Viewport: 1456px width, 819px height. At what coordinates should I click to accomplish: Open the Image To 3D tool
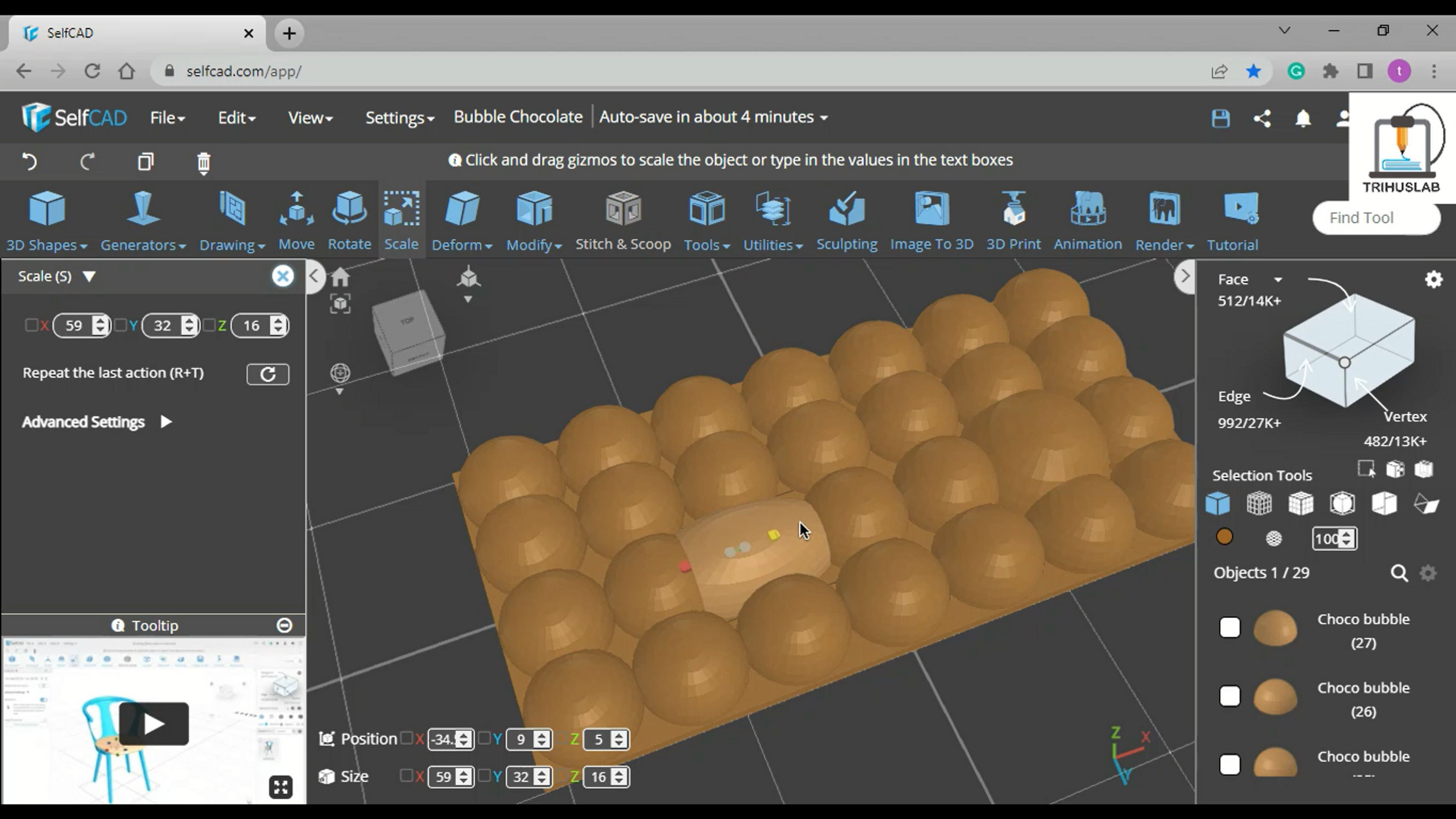pos(932,221)
